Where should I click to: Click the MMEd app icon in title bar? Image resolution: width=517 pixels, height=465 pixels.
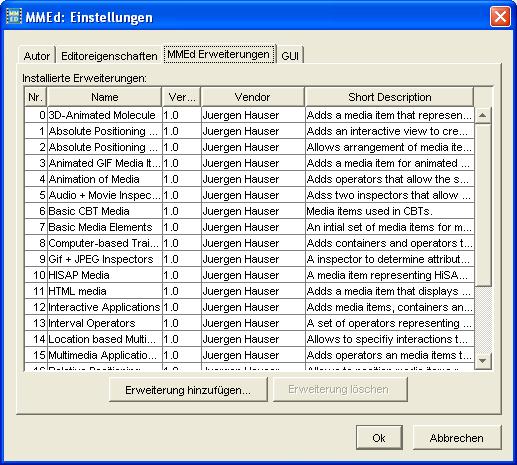[14, 16]
